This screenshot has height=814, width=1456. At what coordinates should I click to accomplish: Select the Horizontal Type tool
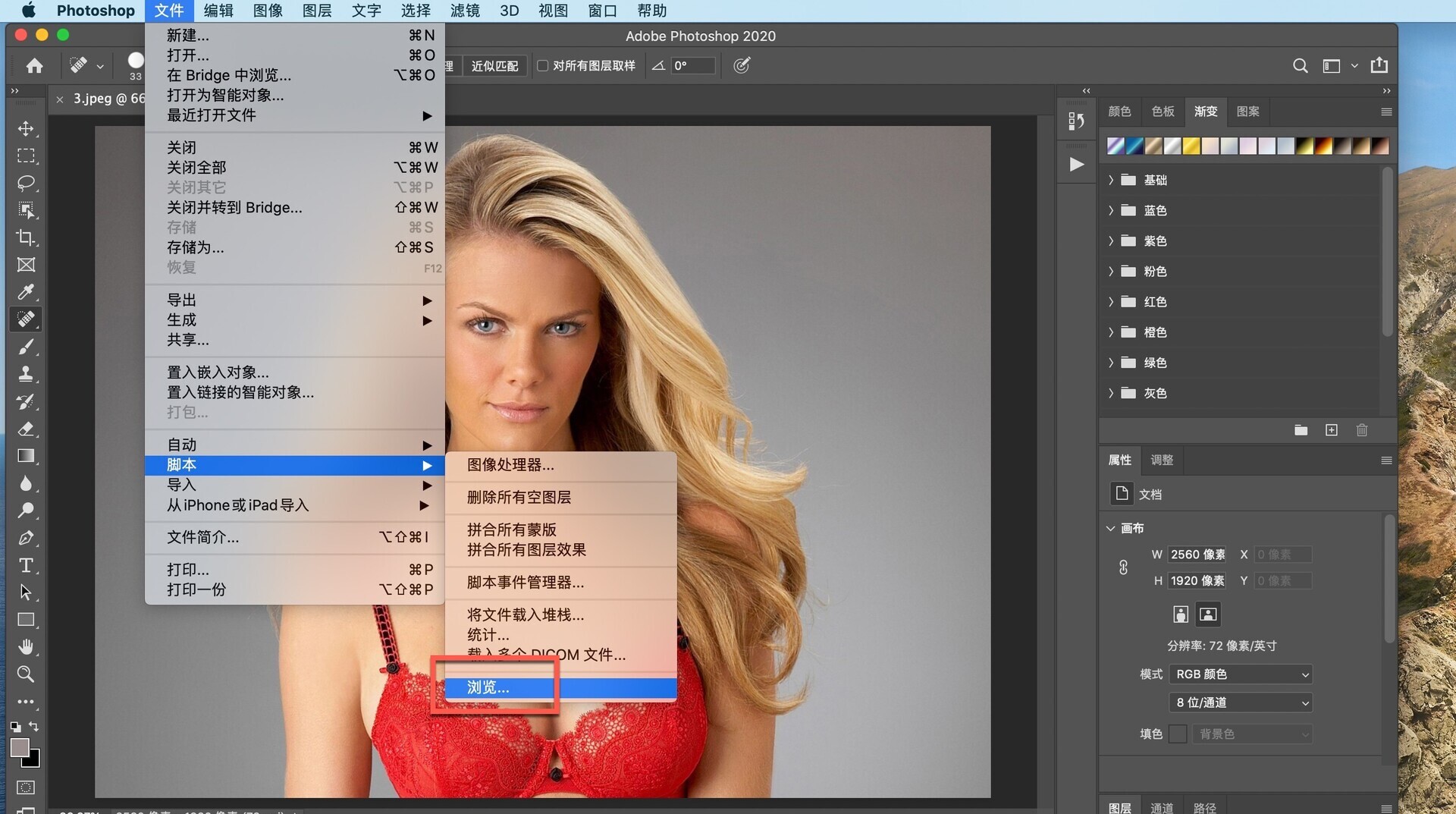26,565
